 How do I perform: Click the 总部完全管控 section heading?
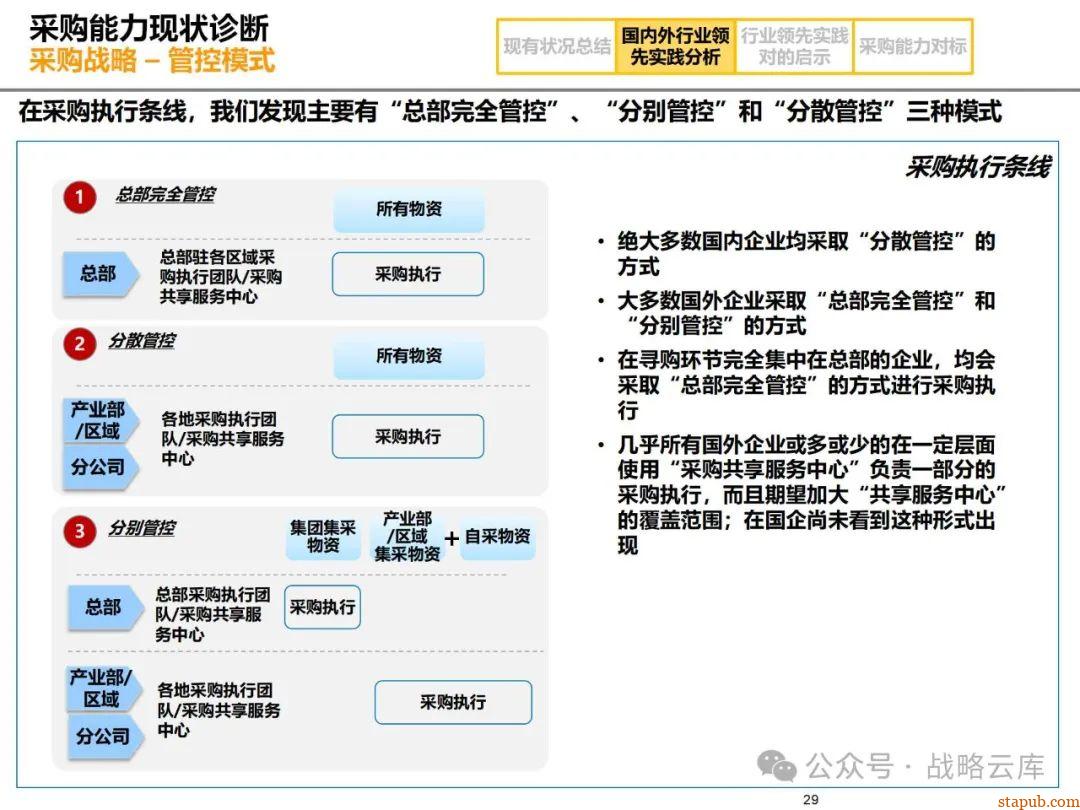(x=165, y=195)
